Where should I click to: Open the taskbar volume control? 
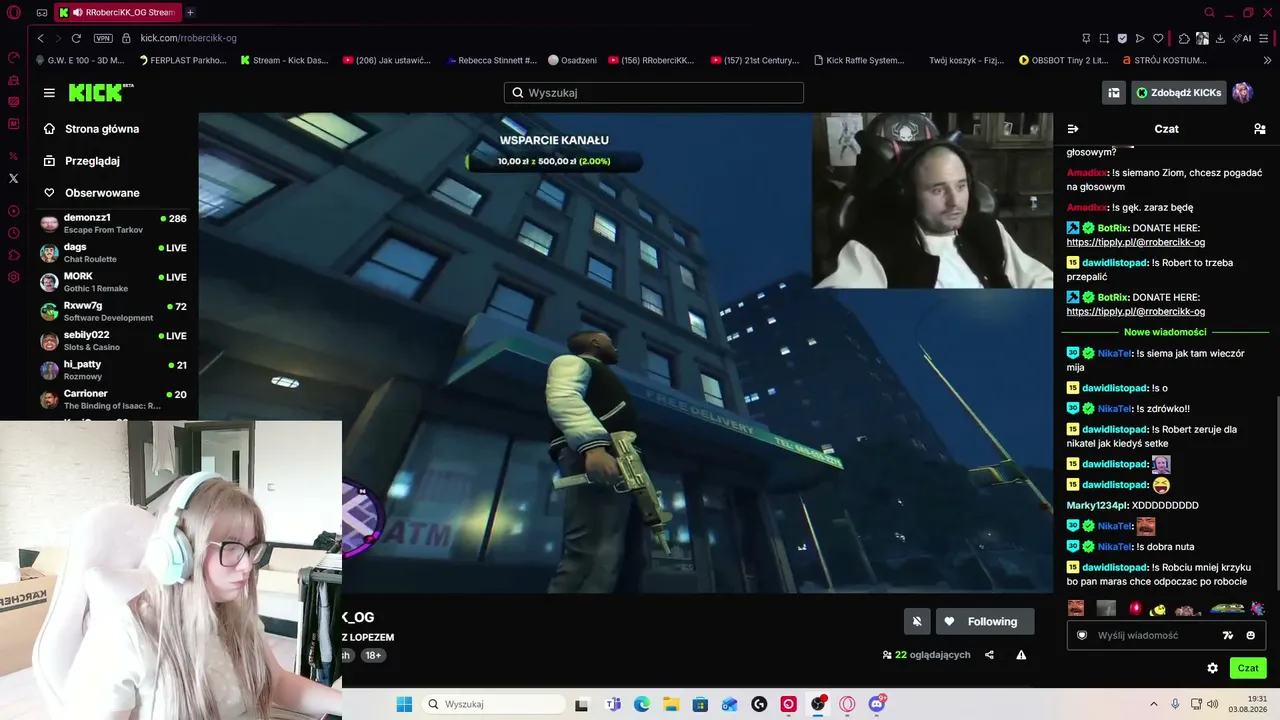(1213, 704)
